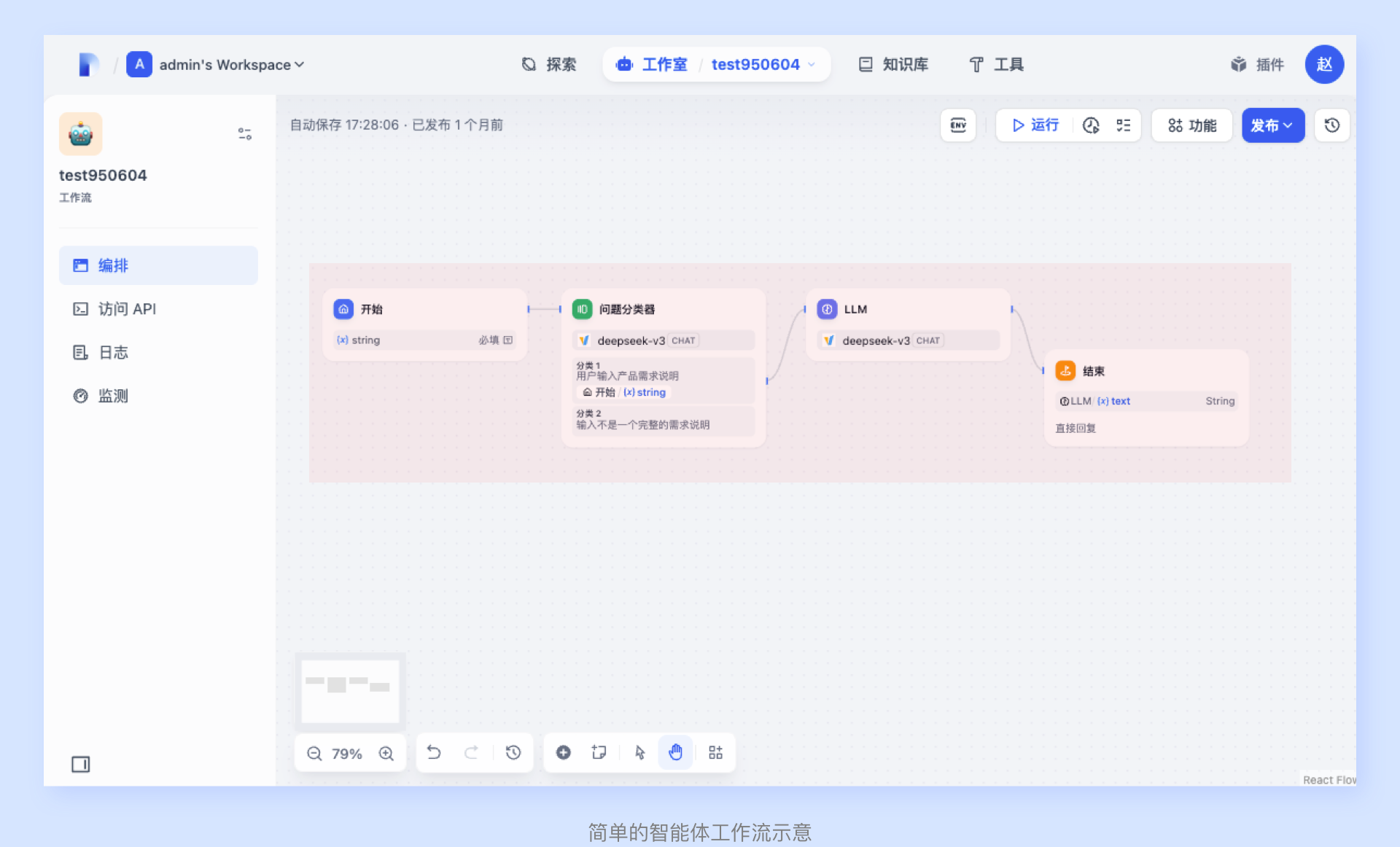Select 编排 in the sidebar
Viewport: 1400px width, 847px height.
(158, 265)
